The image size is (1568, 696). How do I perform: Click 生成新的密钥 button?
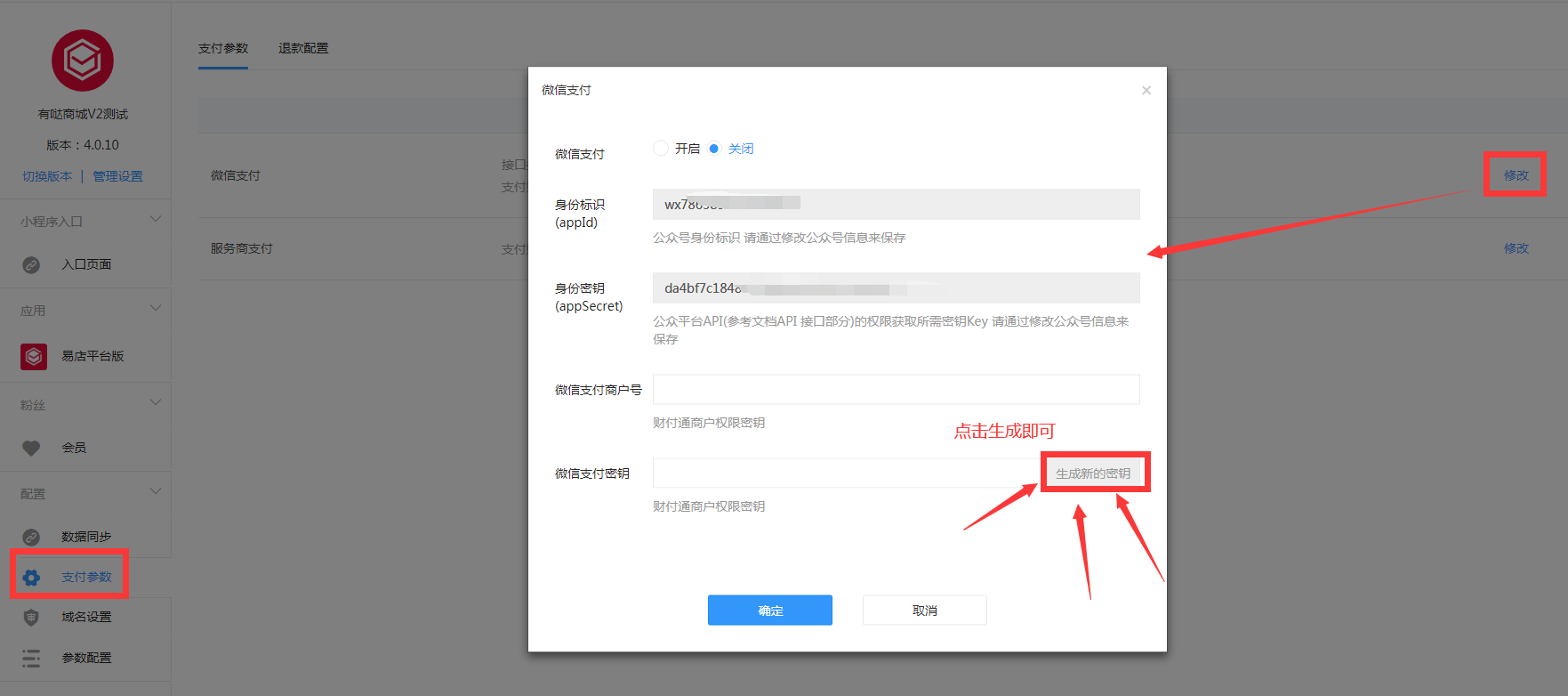pyautogui.click(x=1093, y=473)
